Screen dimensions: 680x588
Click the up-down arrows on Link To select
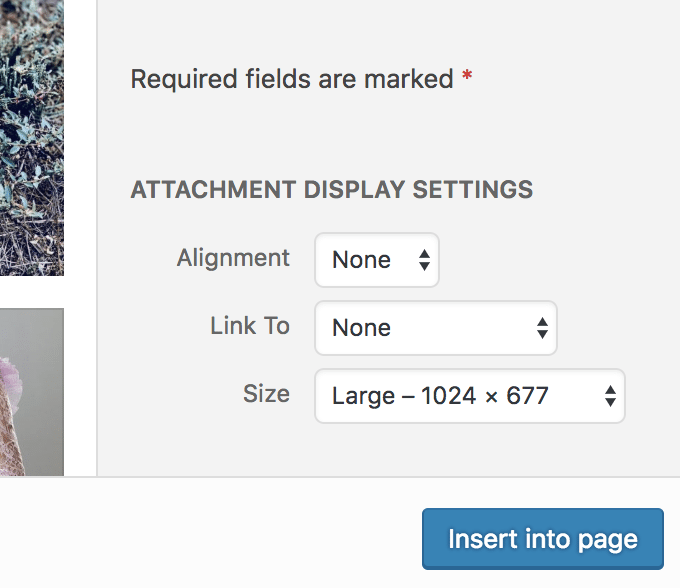pos(542,328)
